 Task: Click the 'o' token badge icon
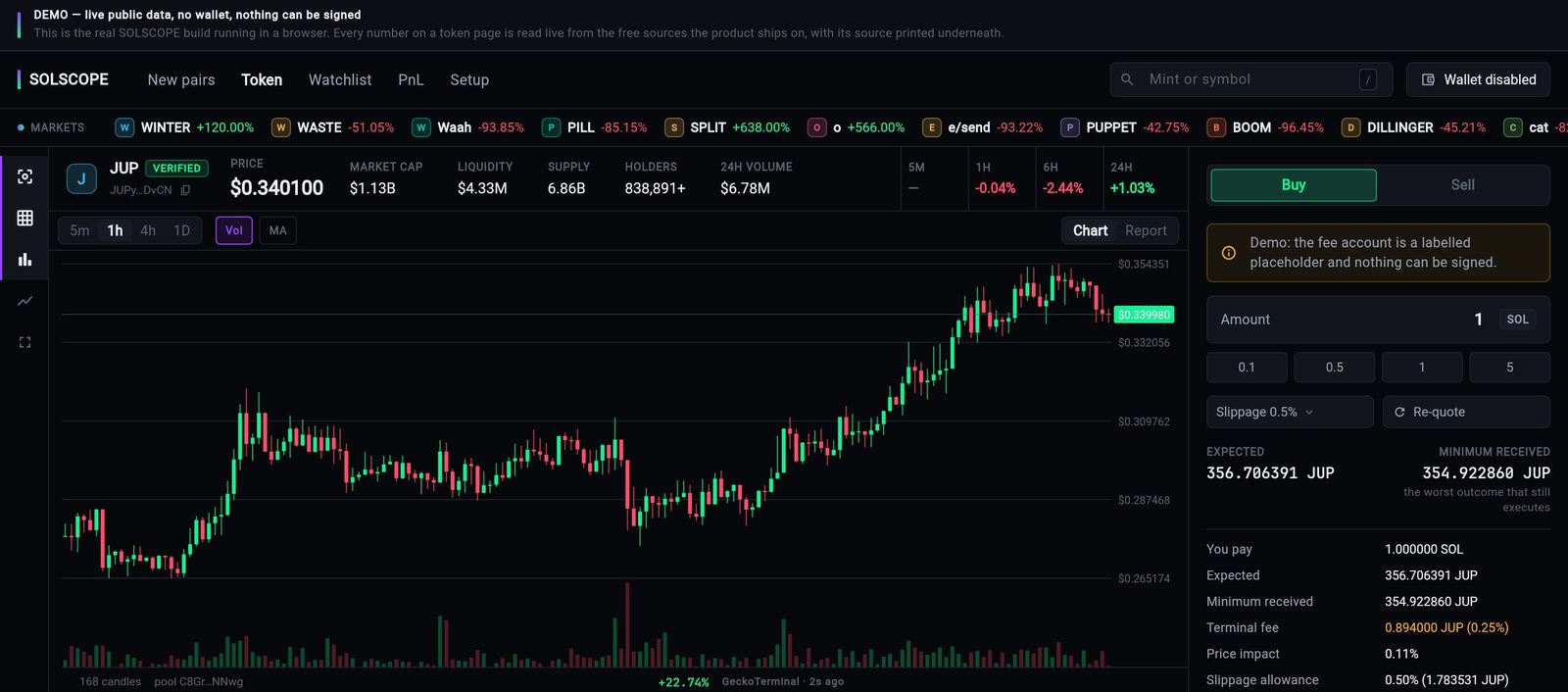817,127
